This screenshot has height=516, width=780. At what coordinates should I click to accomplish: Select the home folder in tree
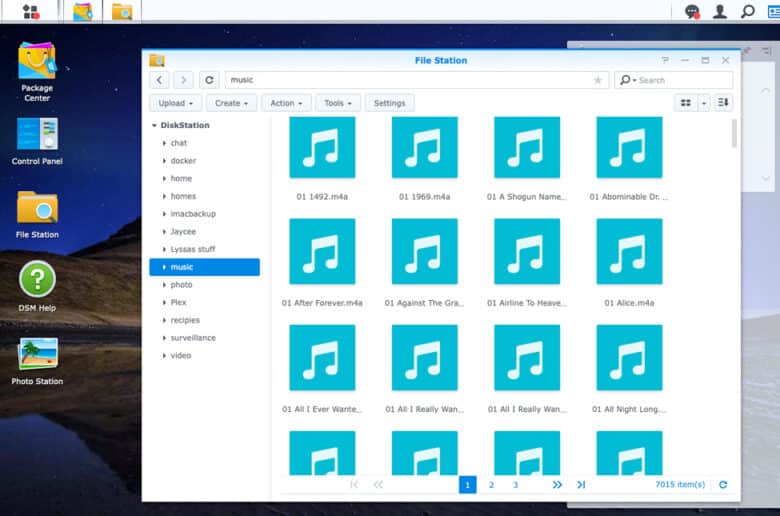click(181, 178)
